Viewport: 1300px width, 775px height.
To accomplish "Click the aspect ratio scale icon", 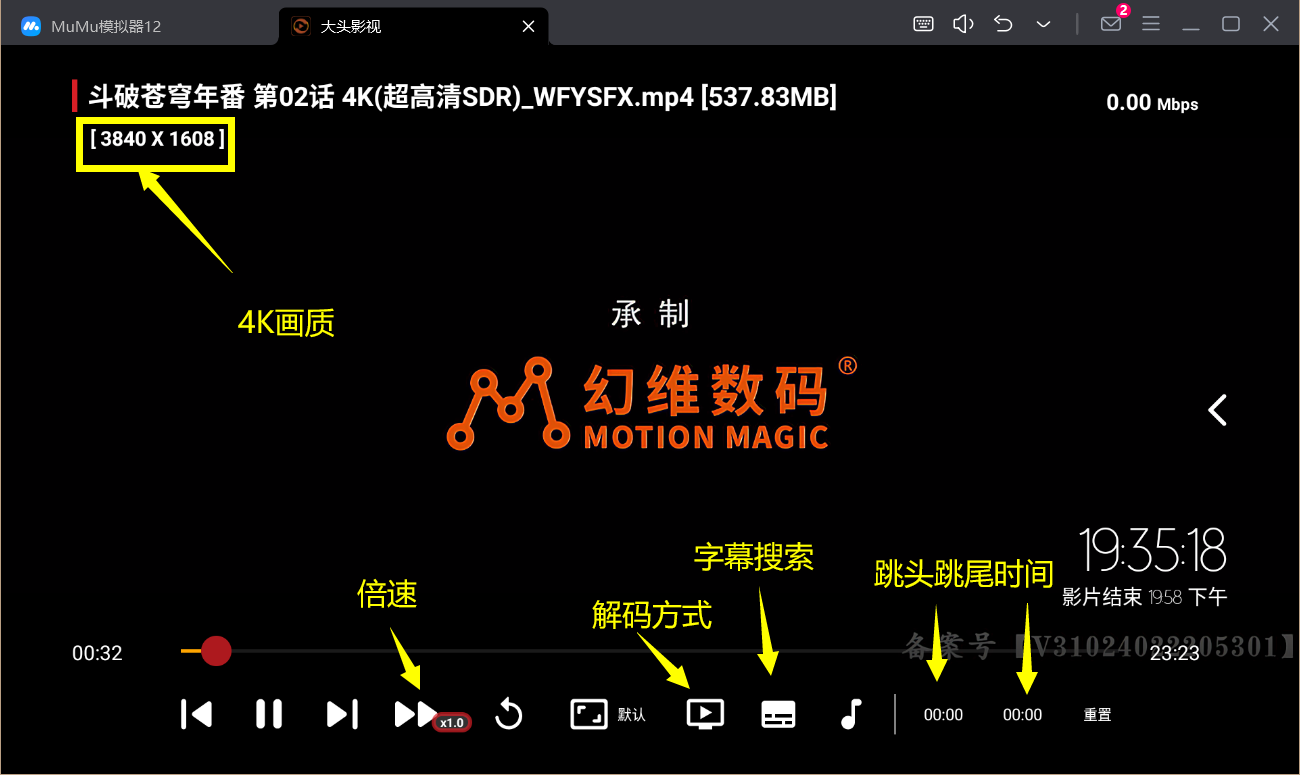I will tap(589, 714).
